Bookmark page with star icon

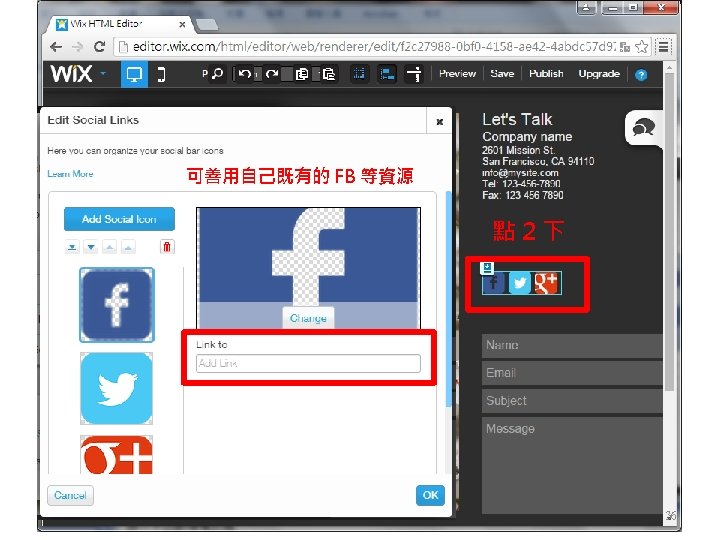[x=641, y=47]
